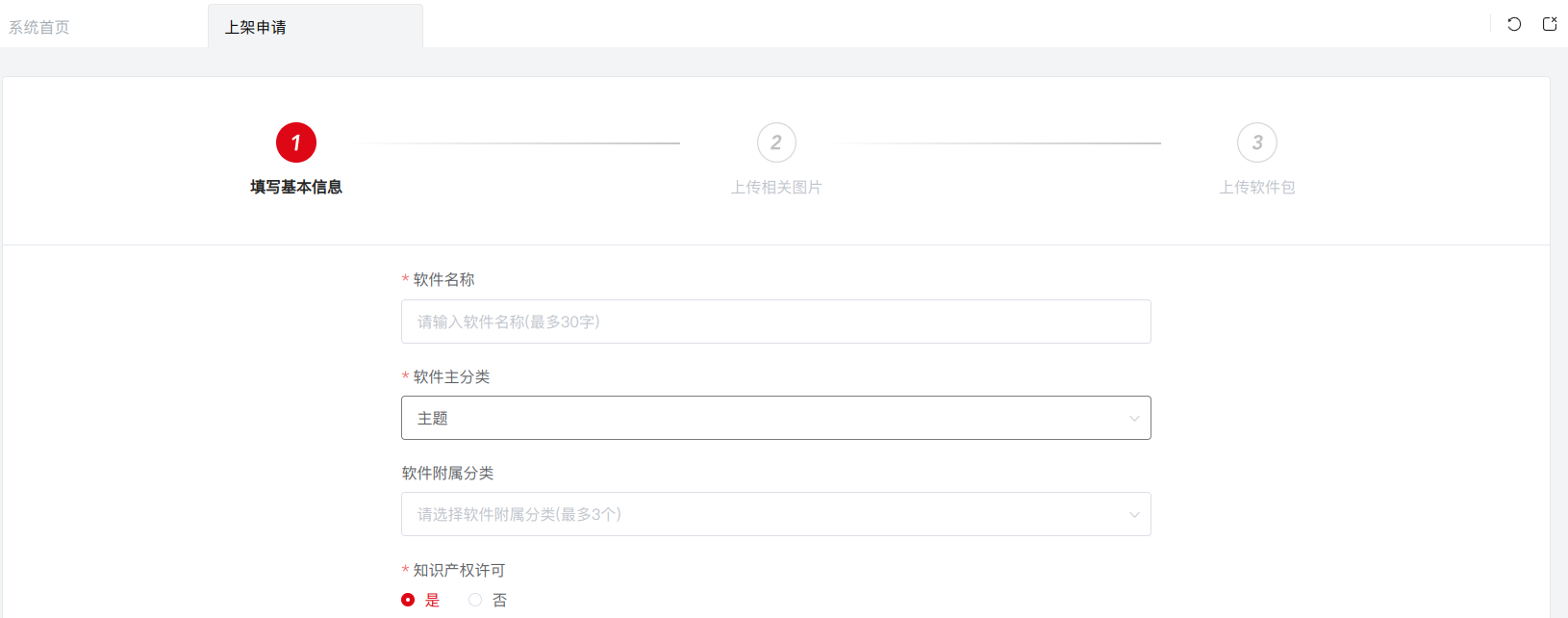Click the red step 1 circle
This screenshot has width=1568, height=618.
[296, 142]
